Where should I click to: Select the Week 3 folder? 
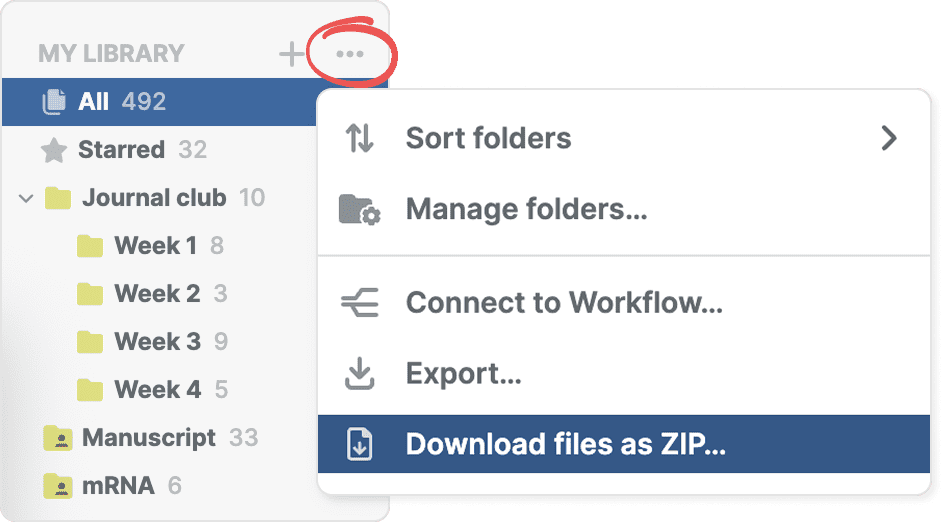point(157,342)
